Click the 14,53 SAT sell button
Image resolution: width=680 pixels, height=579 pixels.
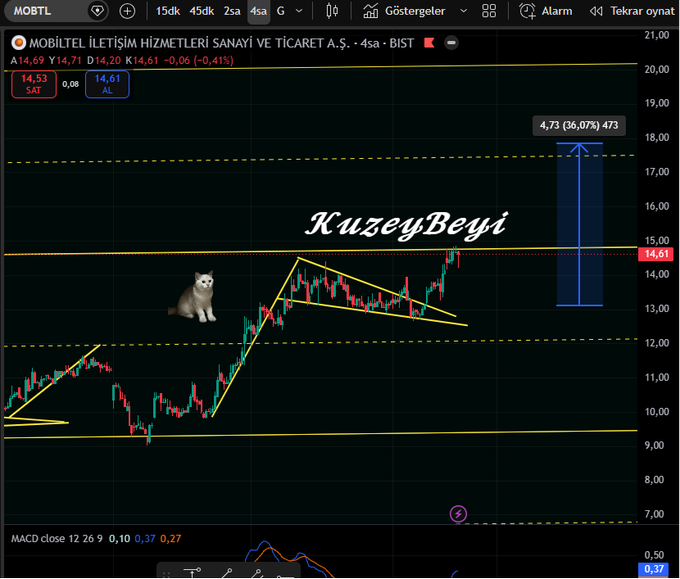tap(34, 84)
